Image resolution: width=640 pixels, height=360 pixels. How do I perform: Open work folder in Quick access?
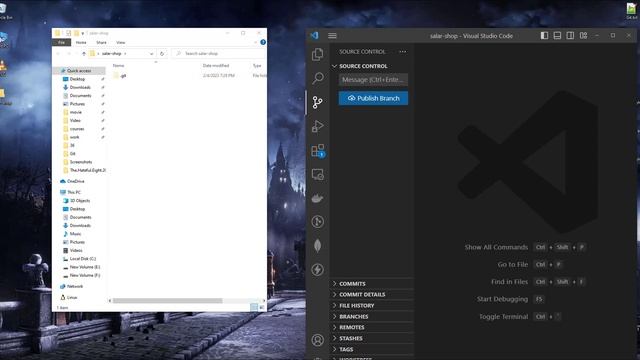(74, 137)
